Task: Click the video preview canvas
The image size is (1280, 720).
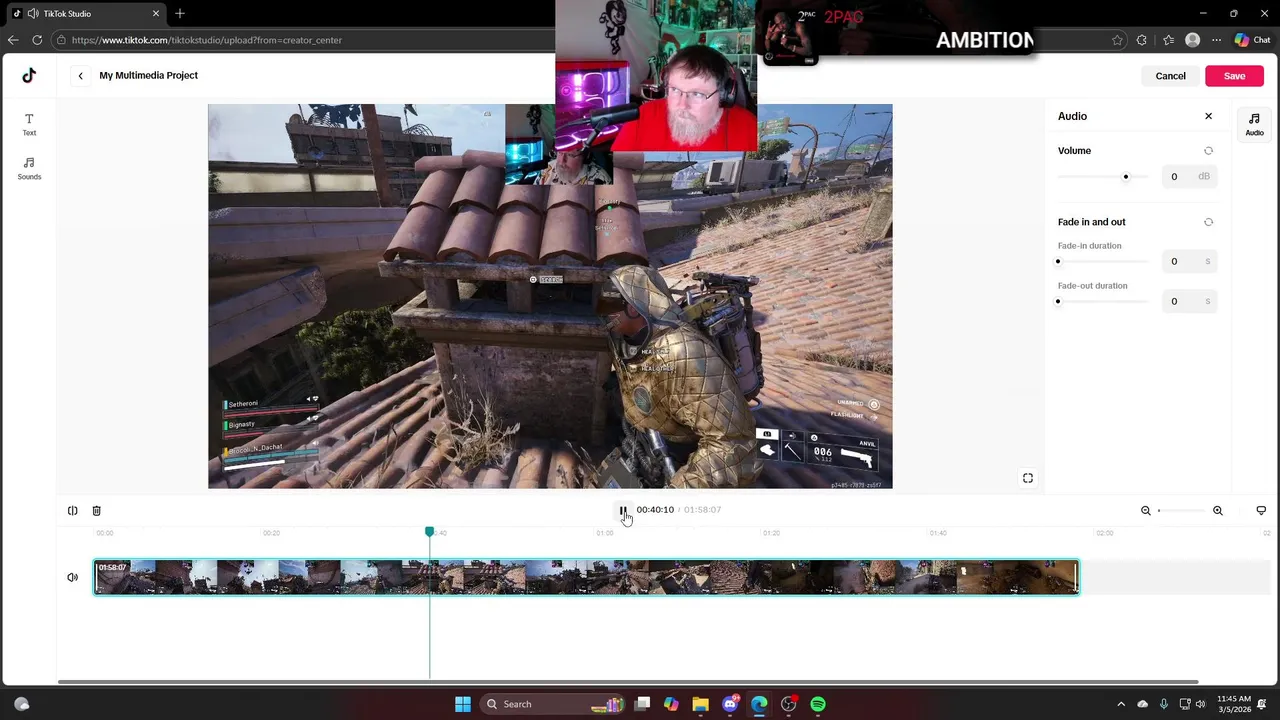Action: click(550, 296)
